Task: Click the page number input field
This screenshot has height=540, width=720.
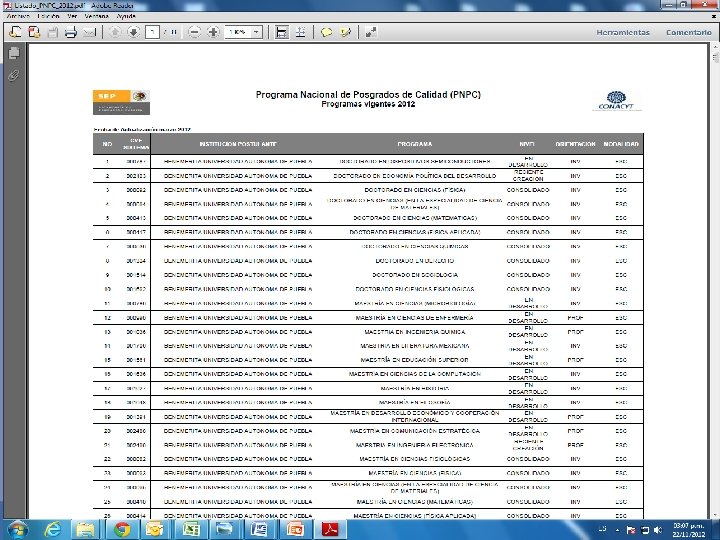Action: [x=152, y=32]
